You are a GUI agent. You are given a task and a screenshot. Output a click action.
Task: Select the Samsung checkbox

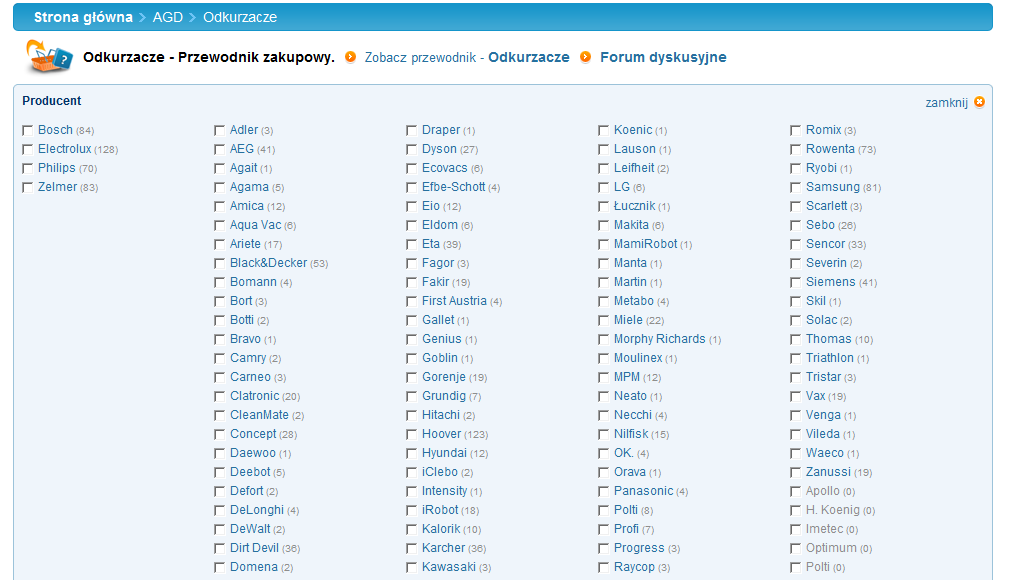[x=795, y=187]
